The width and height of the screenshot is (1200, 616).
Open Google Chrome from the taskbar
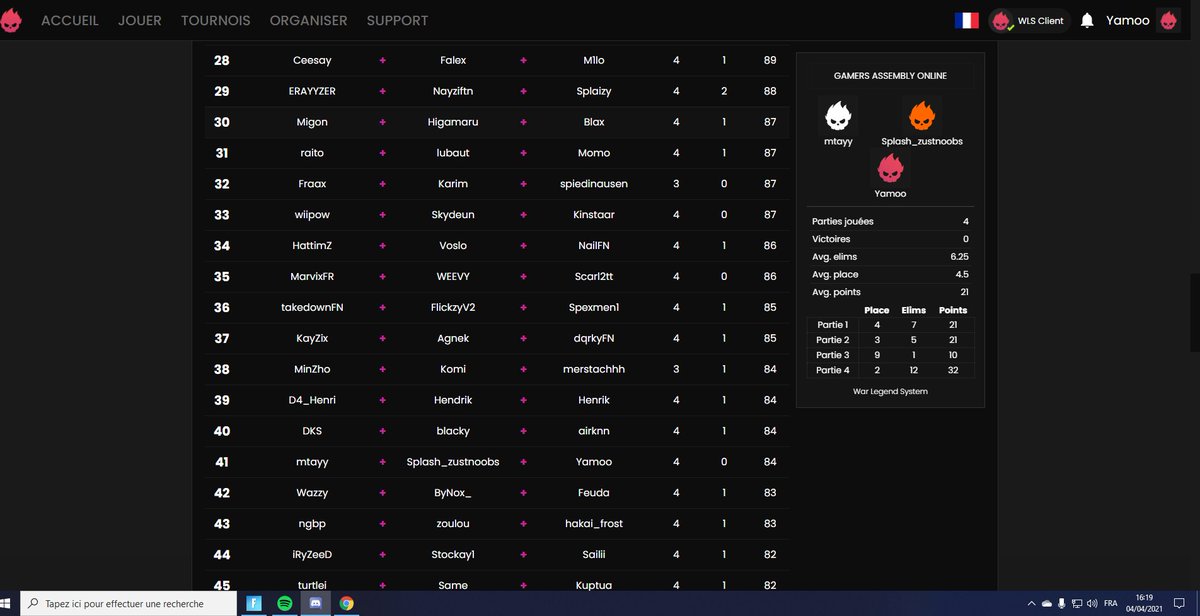(x=346, y=603)
